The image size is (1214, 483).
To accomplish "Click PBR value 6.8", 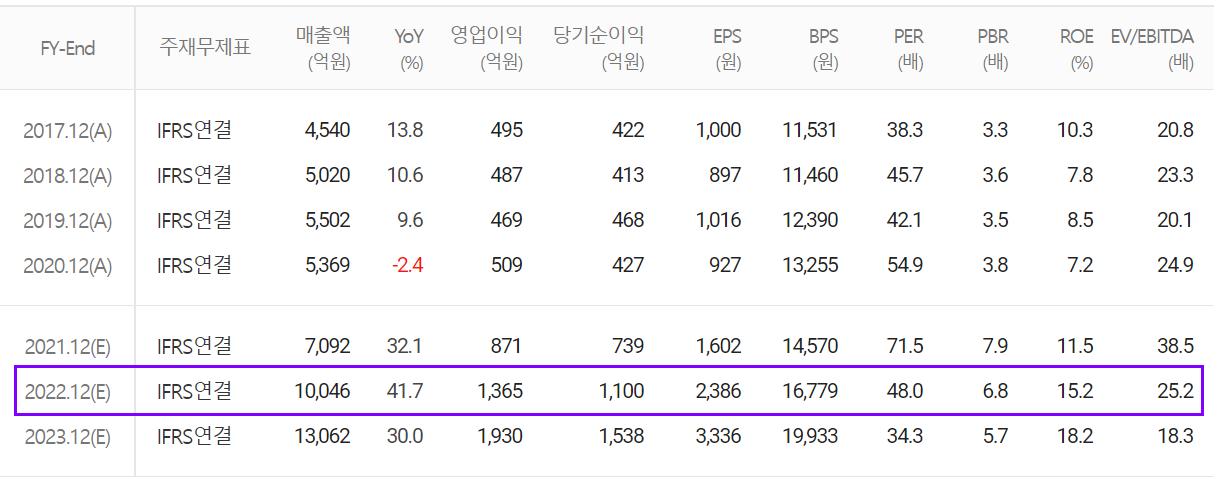I will 996,392.
